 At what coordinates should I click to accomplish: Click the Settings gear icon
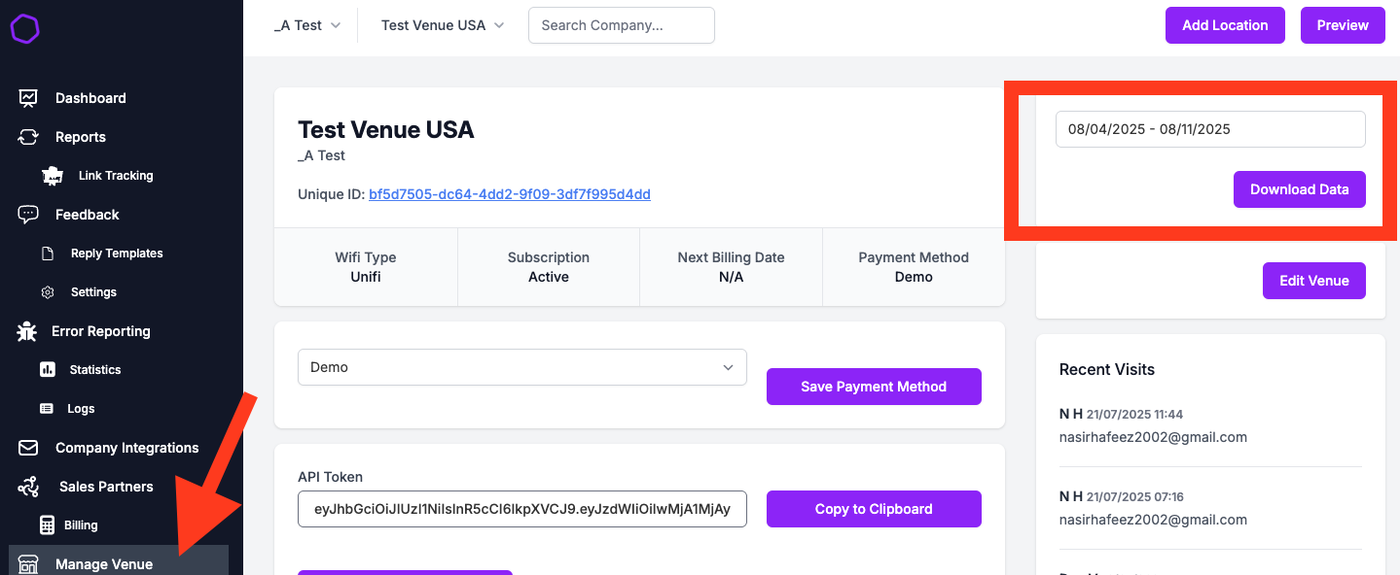(47, 292)
